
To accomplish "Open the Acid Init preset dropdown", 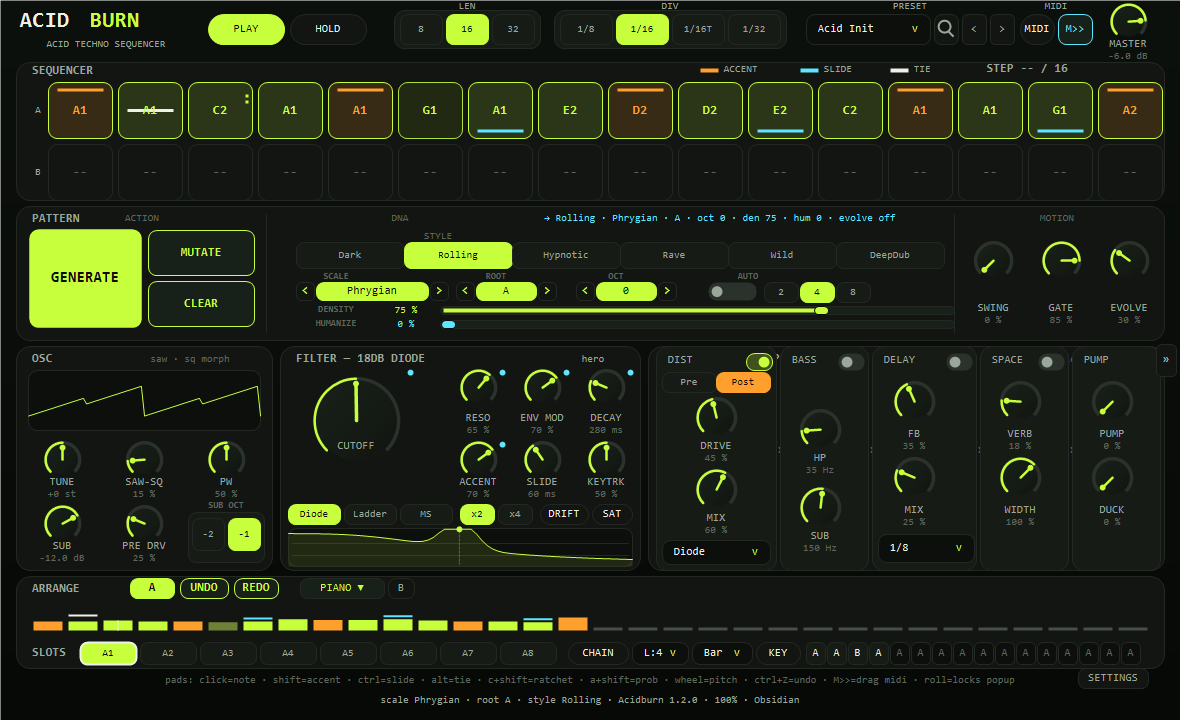I will [868, 29].
